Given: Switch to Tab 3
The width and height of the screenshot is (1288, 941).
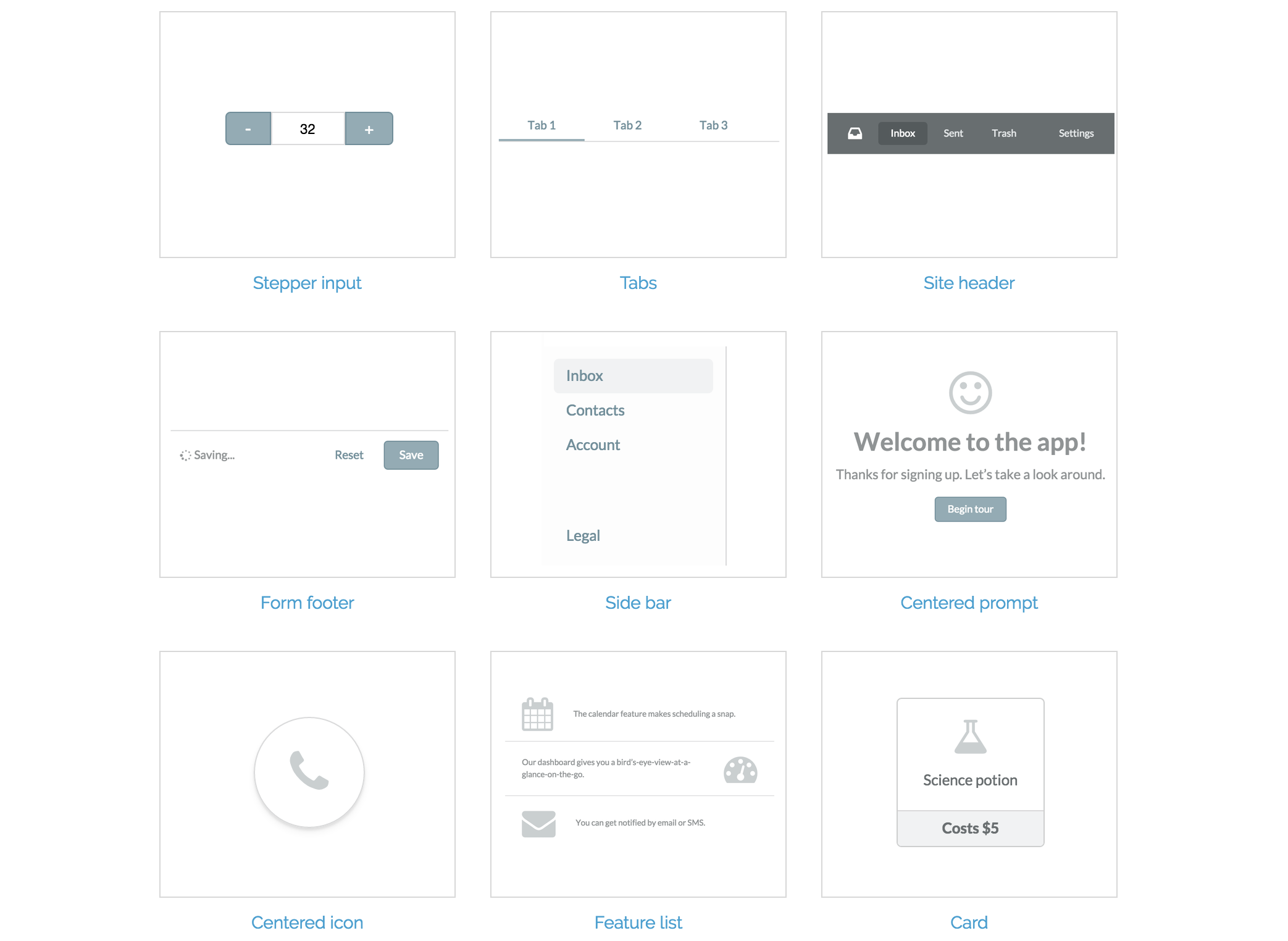Looking at the screenshot, I should [x=713, y=125].
